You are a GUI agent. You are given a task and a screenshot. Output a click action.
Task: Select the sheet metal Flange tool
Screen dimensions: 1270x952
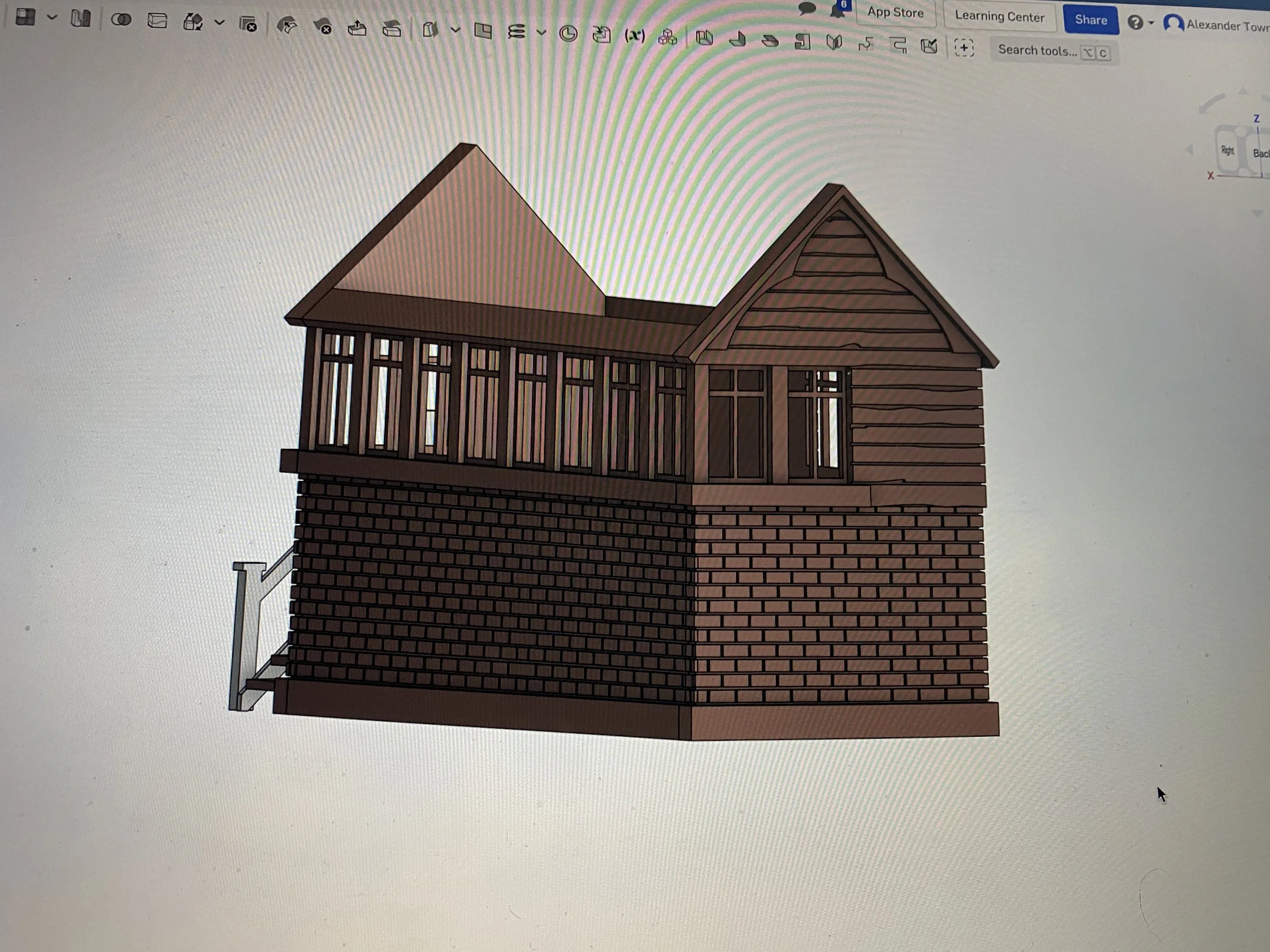(738, 40)
